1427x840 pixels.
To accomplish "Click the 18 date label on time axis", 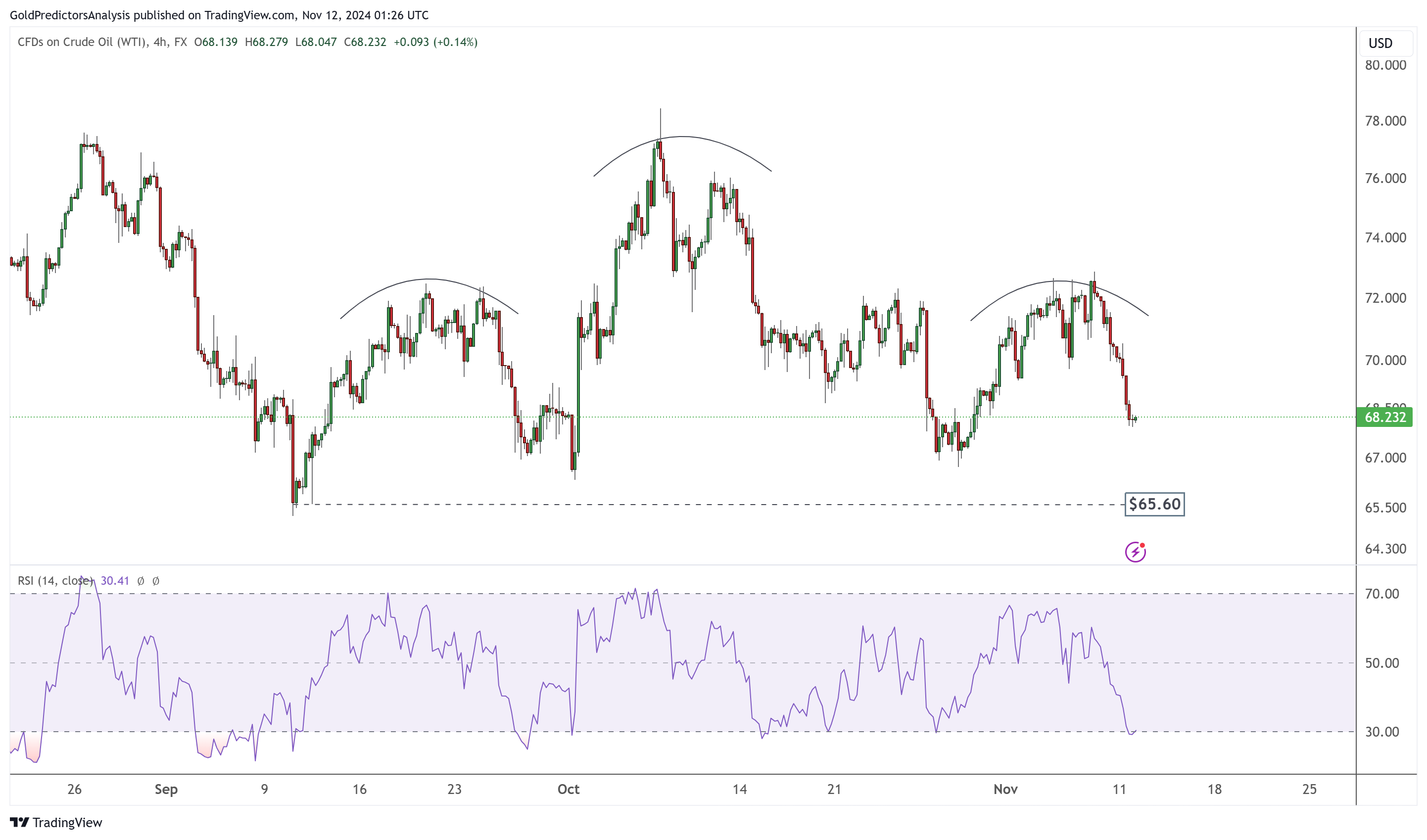I will (1215, 789).
